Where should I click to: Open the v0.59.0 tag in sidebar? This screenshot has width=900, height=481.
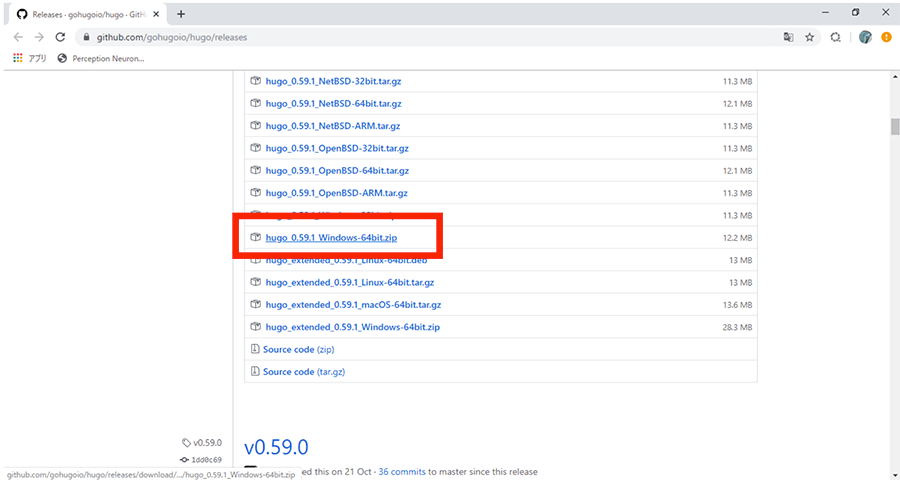202,443
